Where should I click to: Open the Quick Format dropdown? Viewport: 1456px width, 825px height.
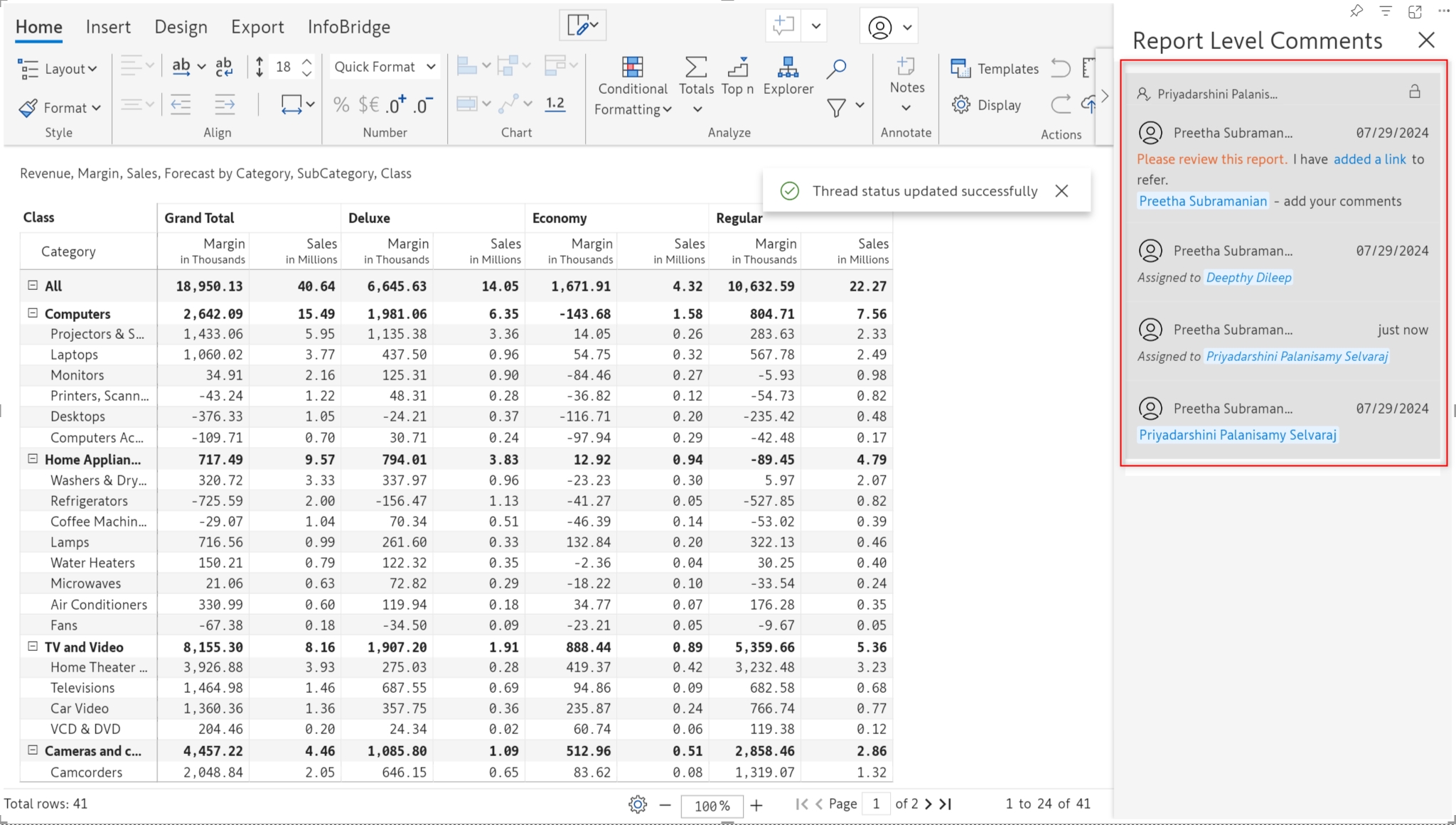point(384,67)
